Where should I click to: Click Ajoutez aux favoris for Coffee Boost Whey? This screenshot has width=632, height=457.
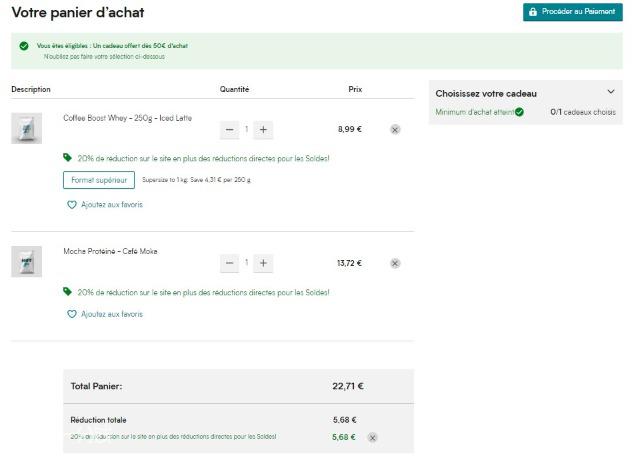tap(112, 205)
